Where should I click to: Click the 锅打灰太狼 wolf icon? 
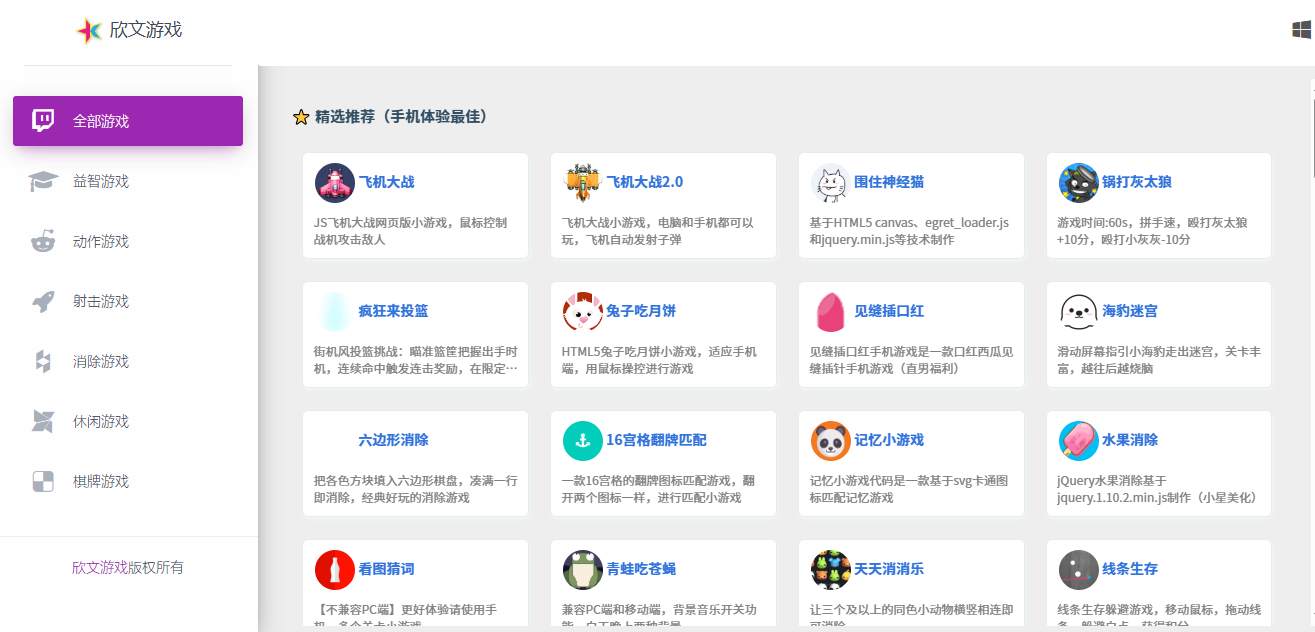point(1079,183)
